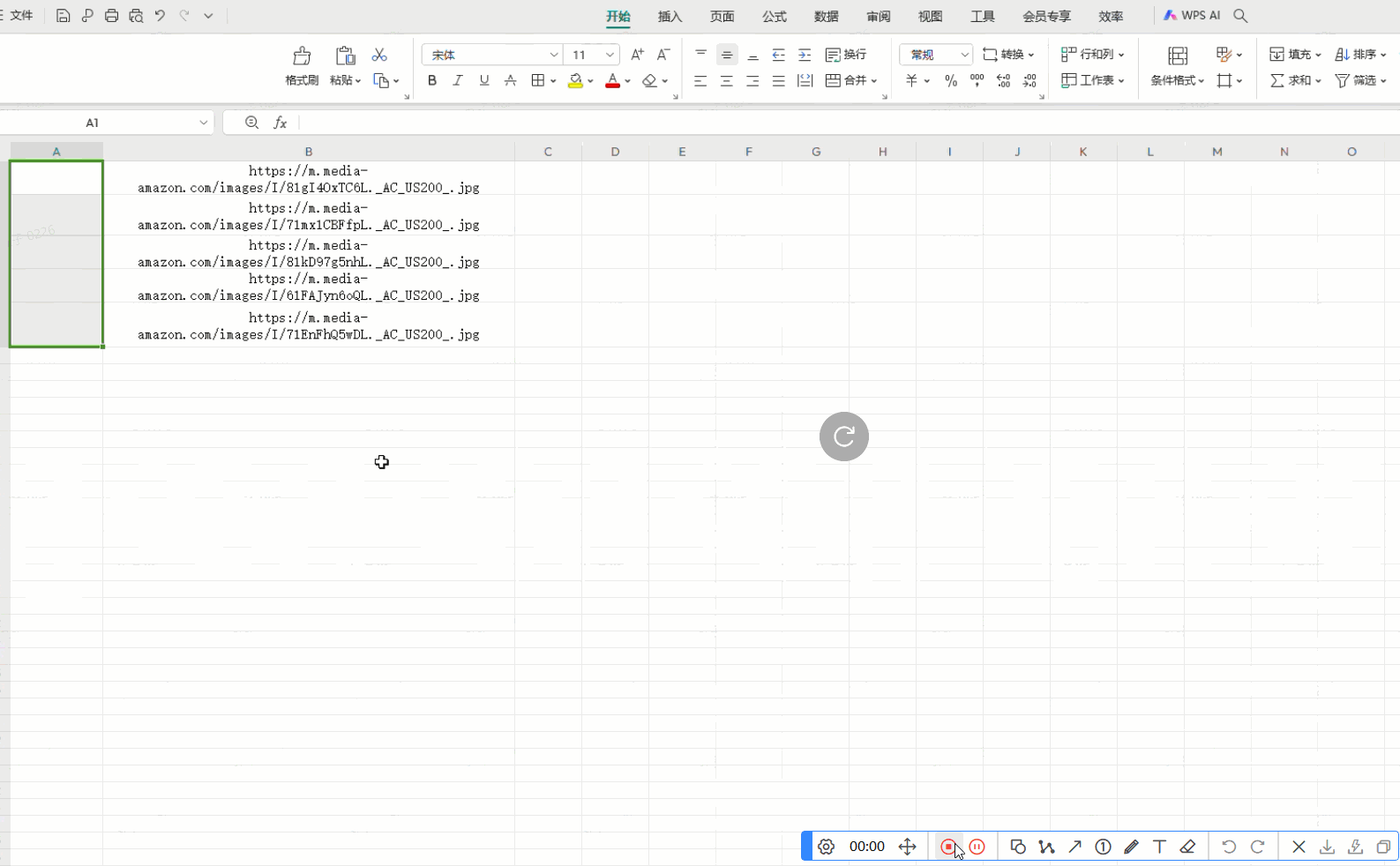Click the Format Painter brush icon

302,56
